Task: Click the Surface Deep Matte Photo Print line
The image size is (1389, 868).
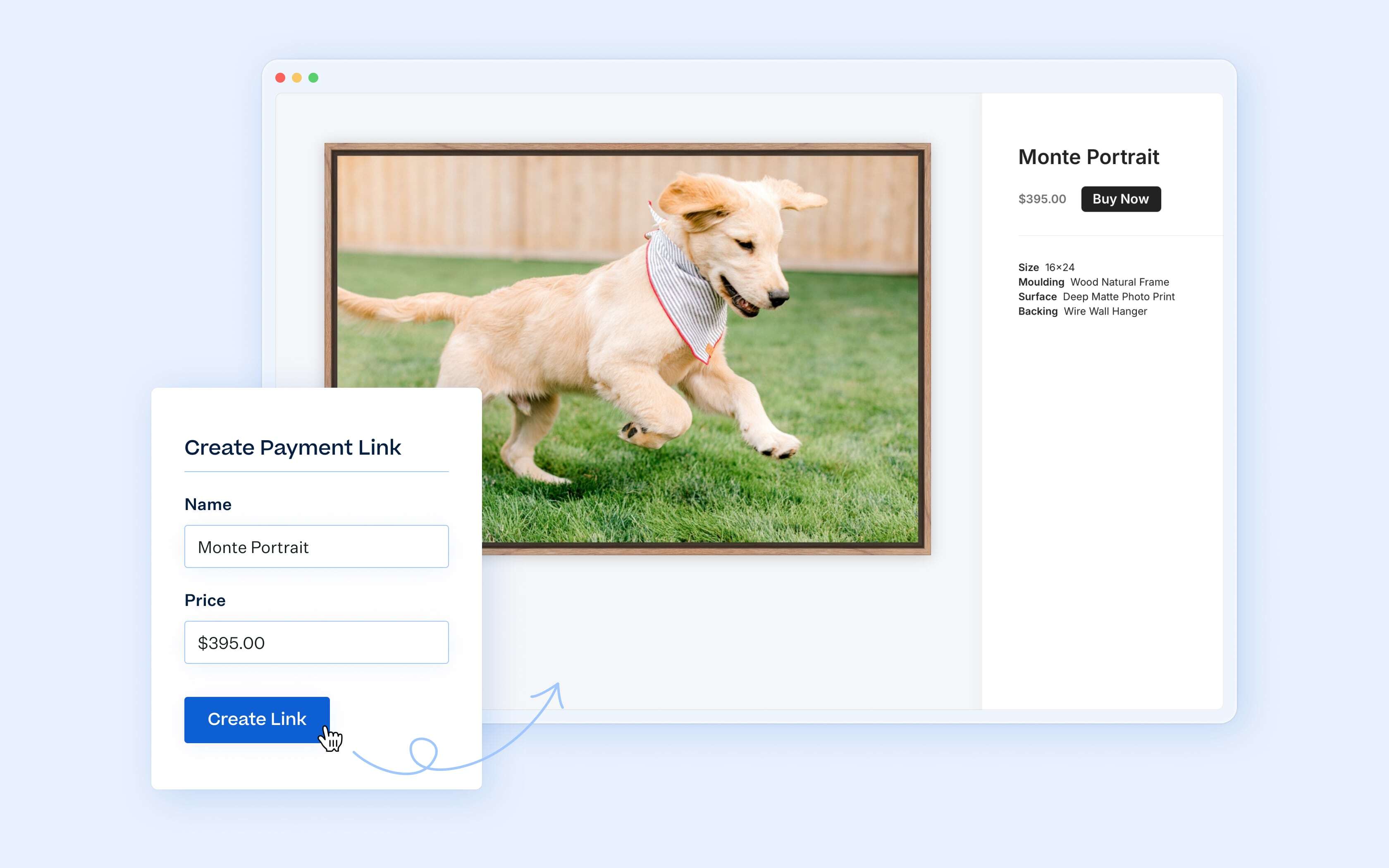Action: pos(1096,297)
